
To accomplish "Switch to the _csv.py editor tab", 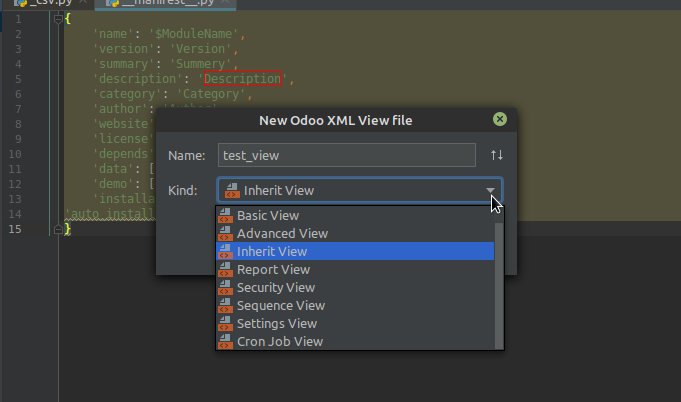I will [x=49, y=3].
